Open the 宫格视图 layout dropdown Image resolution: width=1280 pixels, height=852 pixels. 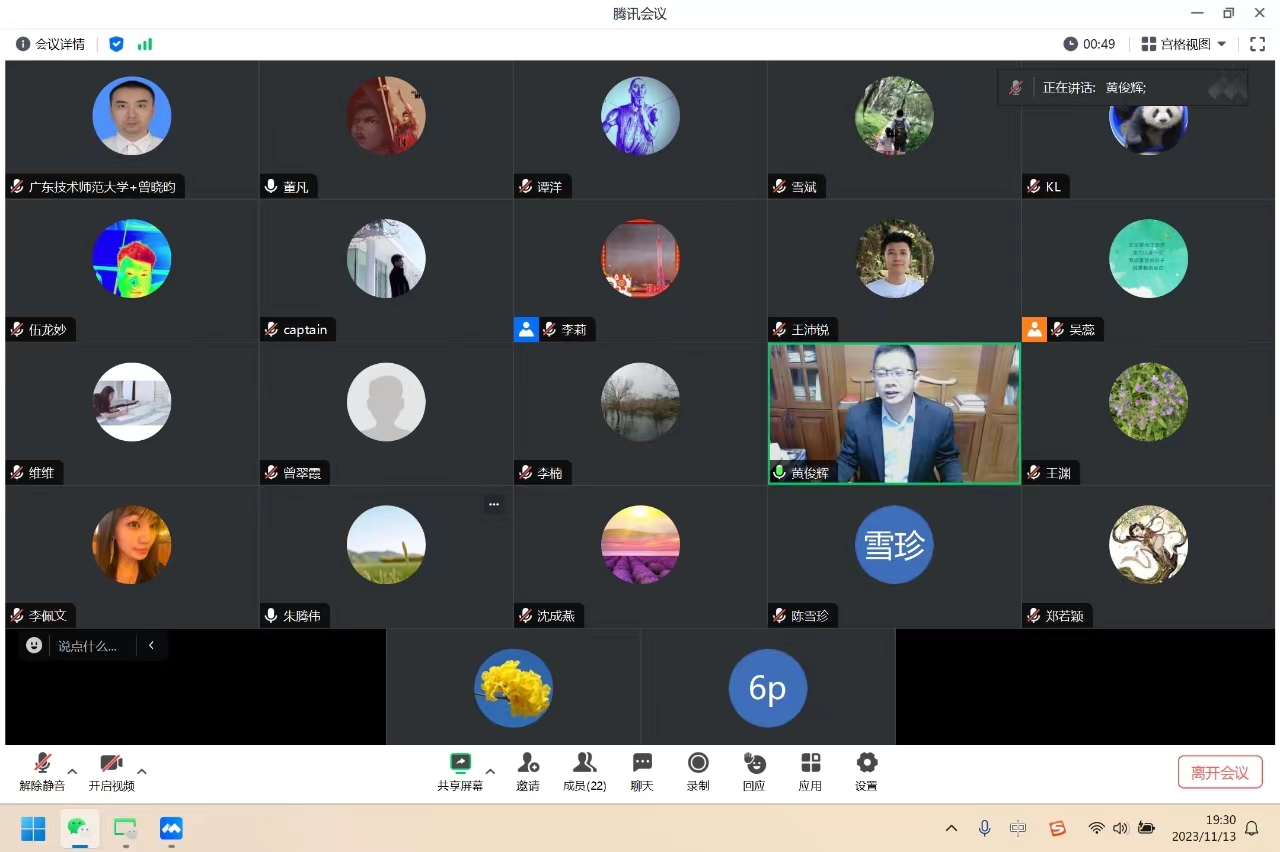(1184, 44)
